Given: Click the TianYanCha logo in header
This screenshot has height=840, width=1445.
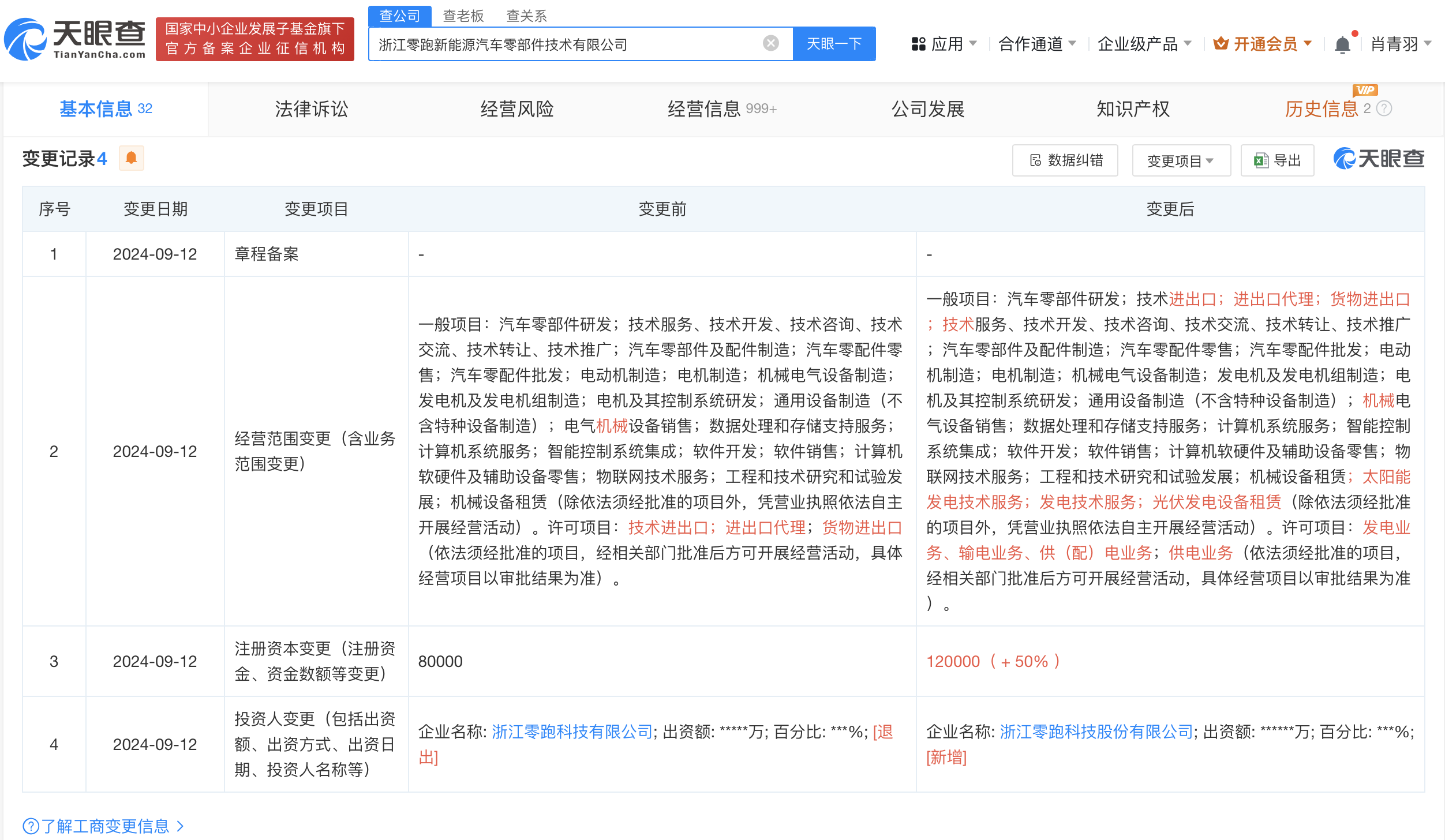Looking at the screenshot, I should coord(75,39).
